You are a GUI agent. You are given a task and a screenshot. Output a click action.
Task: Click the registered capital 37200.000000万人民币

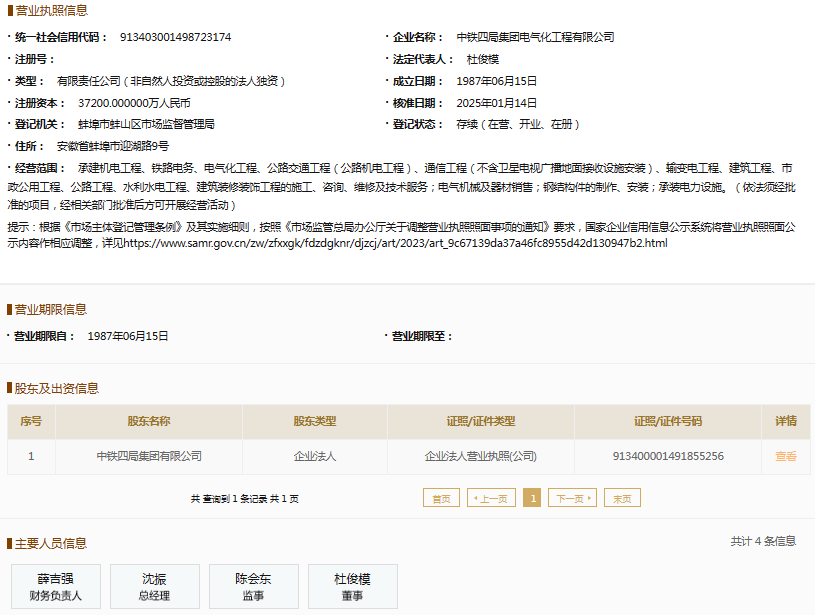[x=134, y=103]
